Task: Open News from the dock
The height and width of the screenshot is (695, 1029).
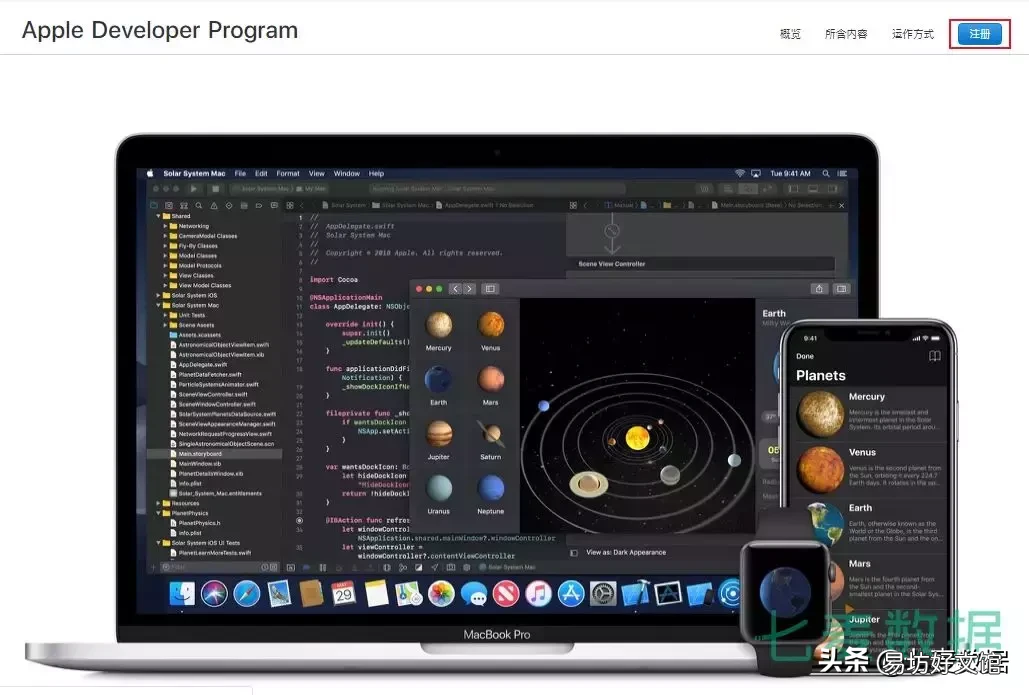Action: [x=506, y=594]
